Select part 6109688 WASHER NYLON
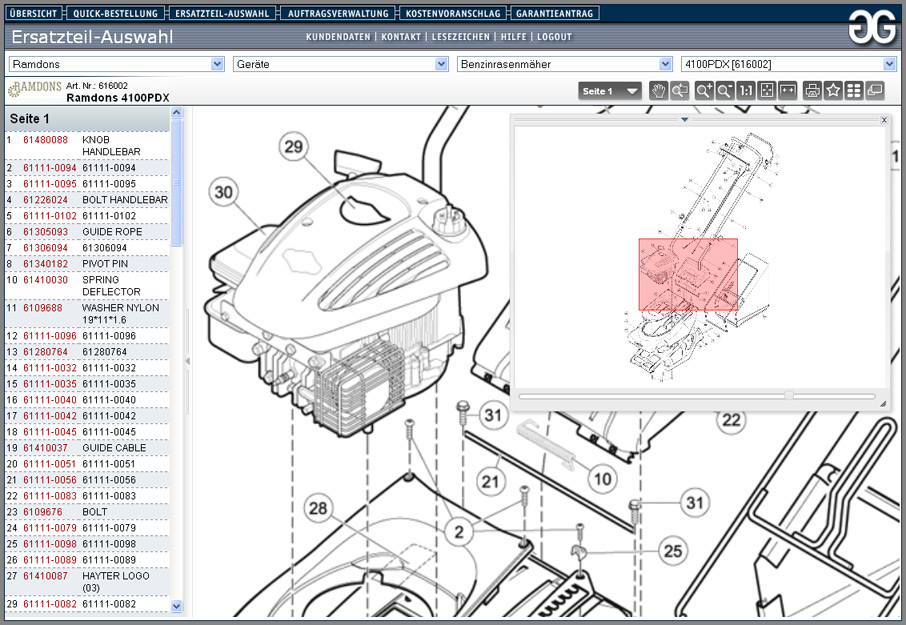906x625 pixels. pyautogui.click(x=87, y=314)
